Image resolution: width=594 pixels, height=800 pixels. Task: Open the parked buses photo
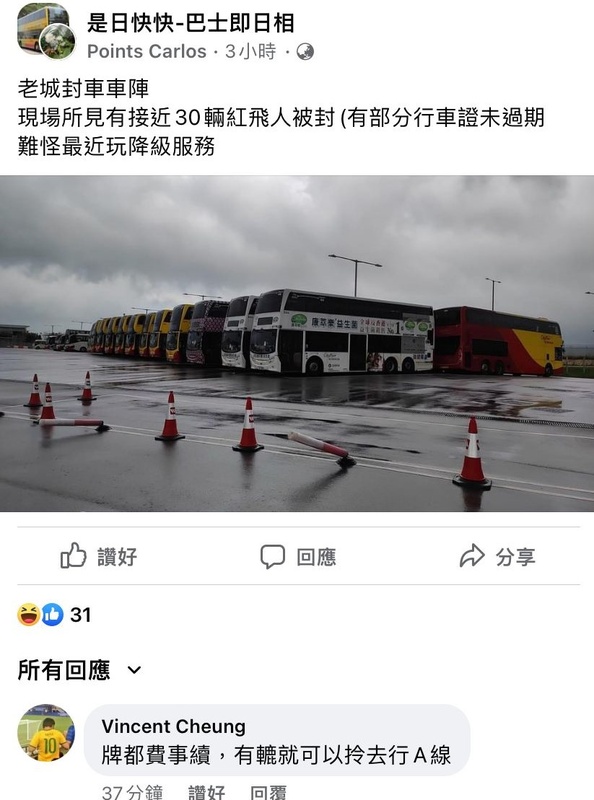[x=297, y=343]
